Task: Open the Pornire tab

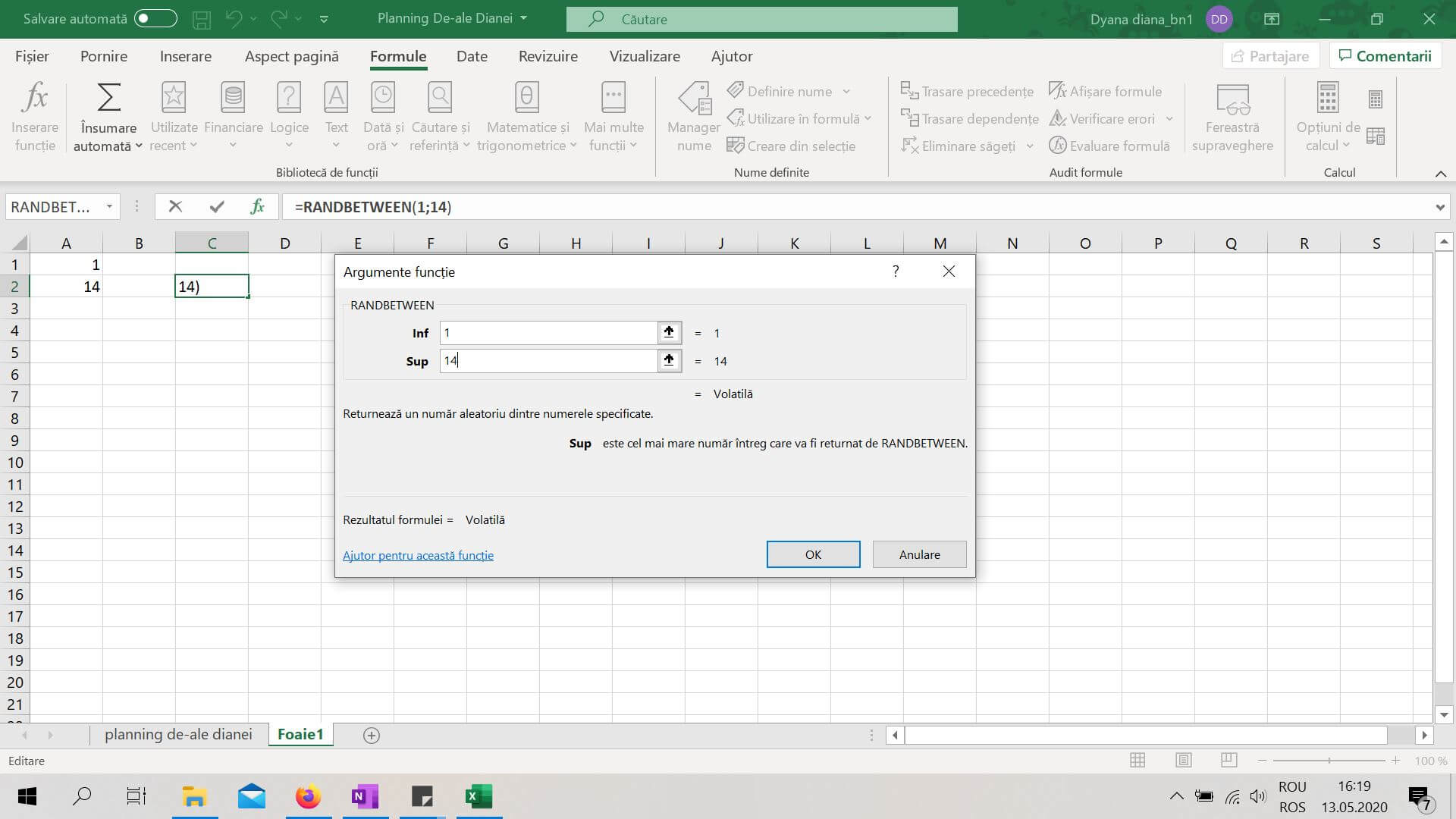Action: pos(104,56)
